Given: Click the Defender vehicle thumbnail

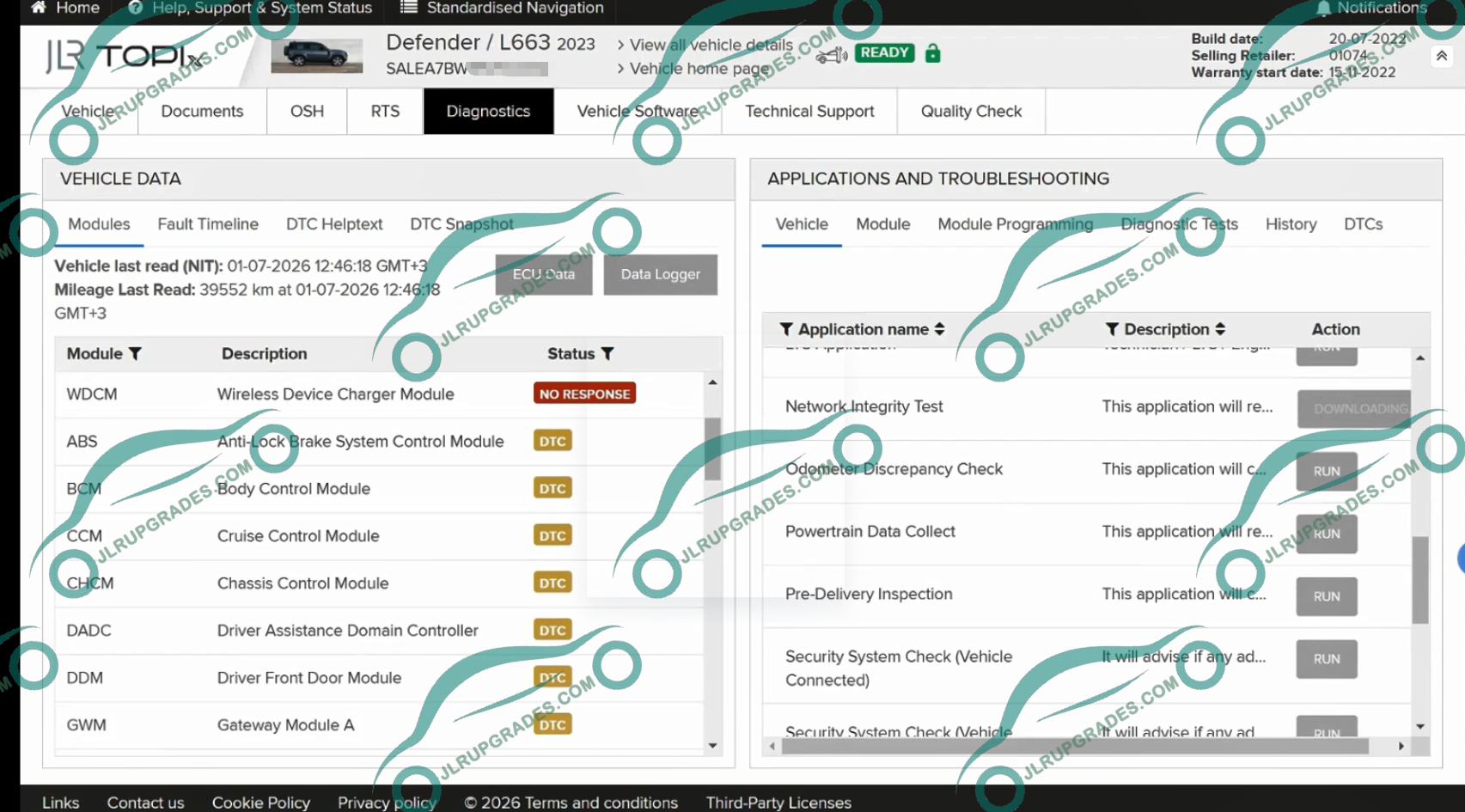Looking at the screenshot, I should point(316,56).
